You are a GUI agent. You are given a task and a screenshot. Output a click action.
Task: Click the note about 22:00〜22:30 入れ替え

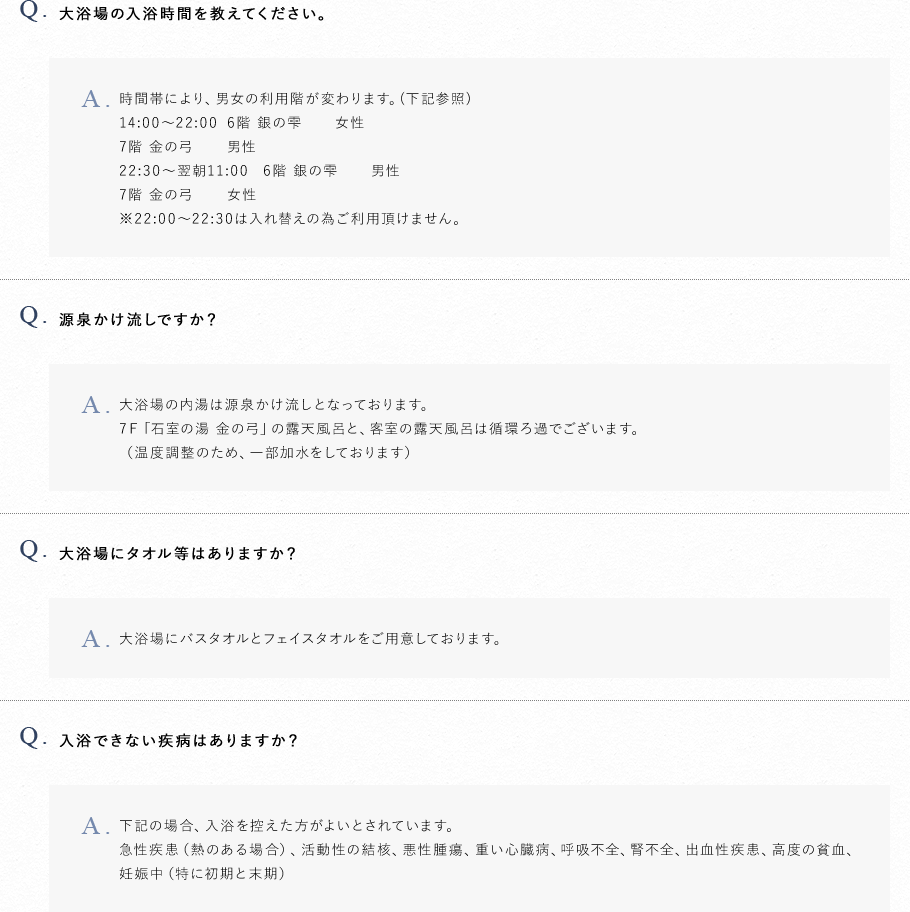click(291, 219)
